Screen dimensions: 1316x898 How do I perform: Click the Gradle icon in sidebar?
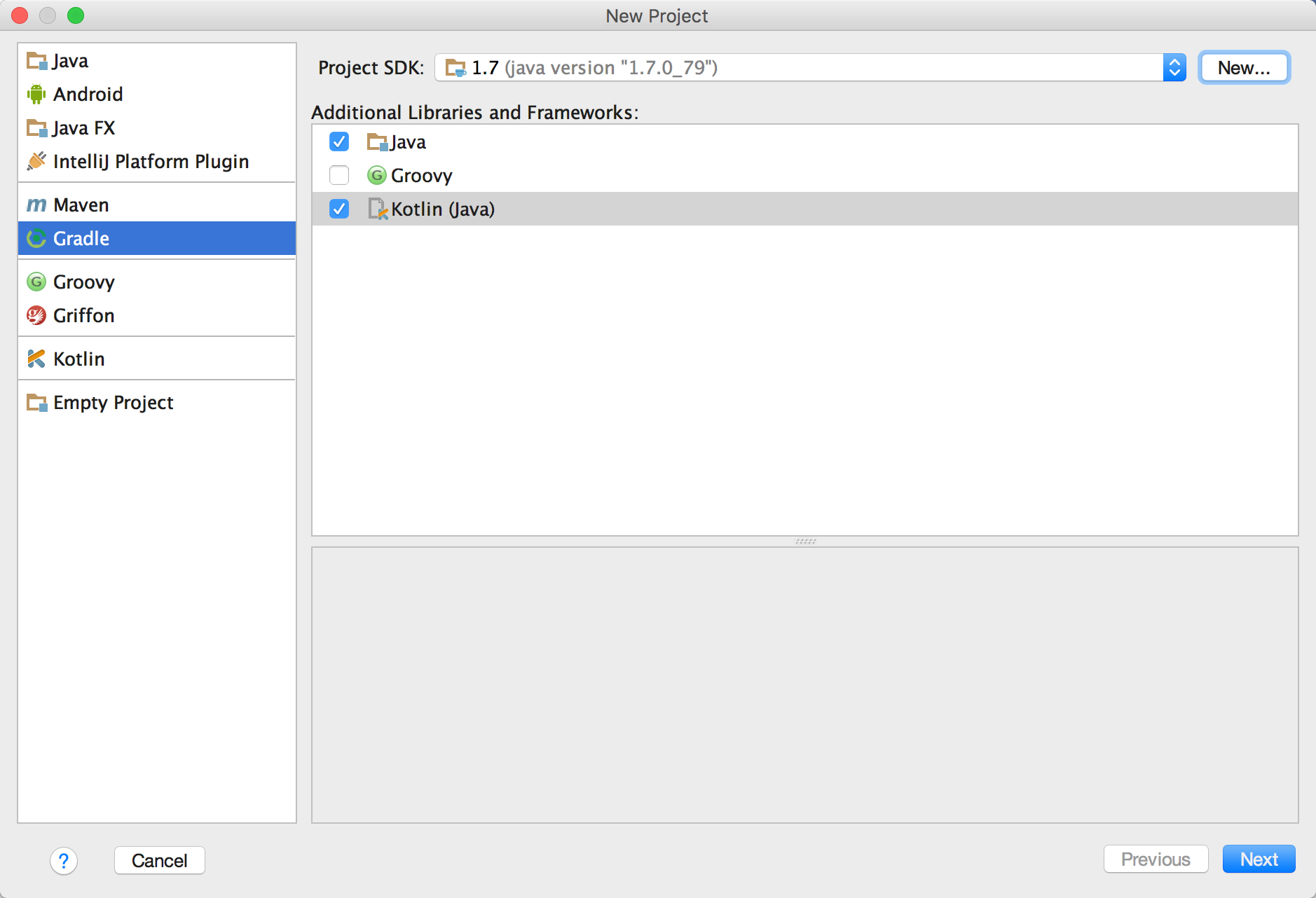(36, 239)
